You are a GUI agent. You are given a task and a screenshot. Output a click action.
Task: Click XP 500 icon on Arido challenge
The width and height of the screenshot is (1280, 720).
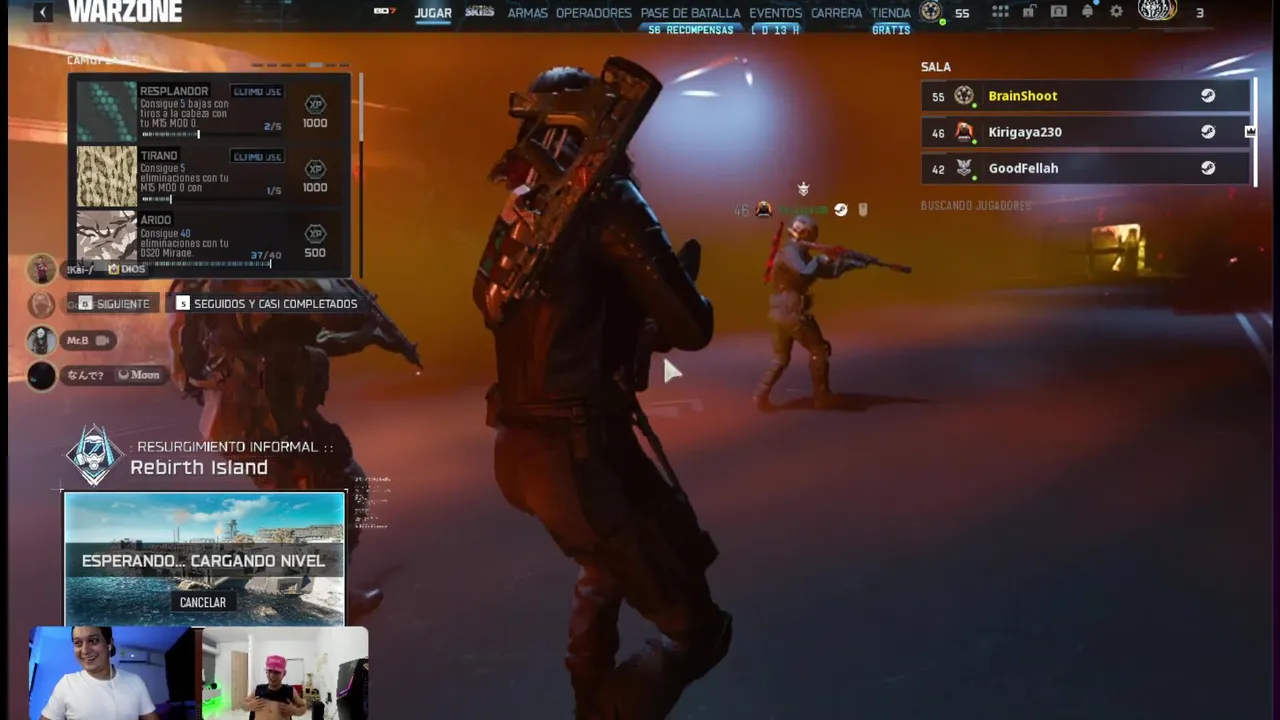point(315,234)
